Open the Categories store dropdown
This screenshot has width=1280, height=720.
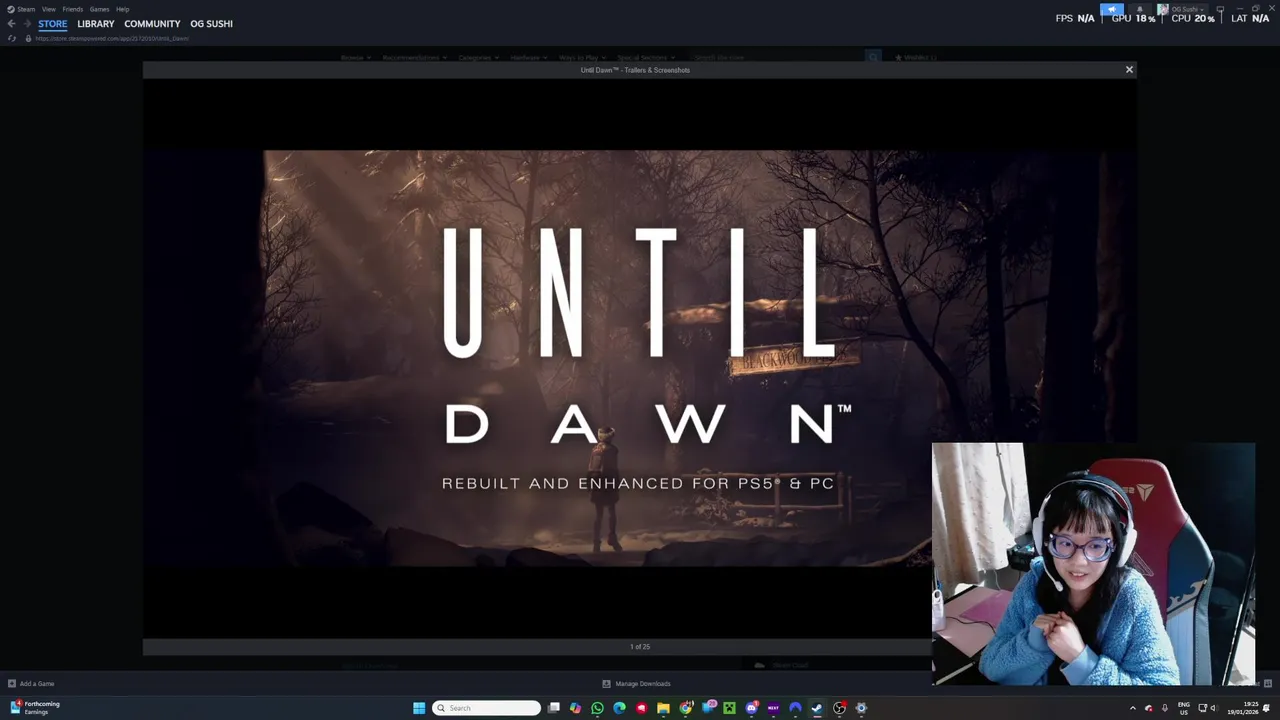coord(478,58)
